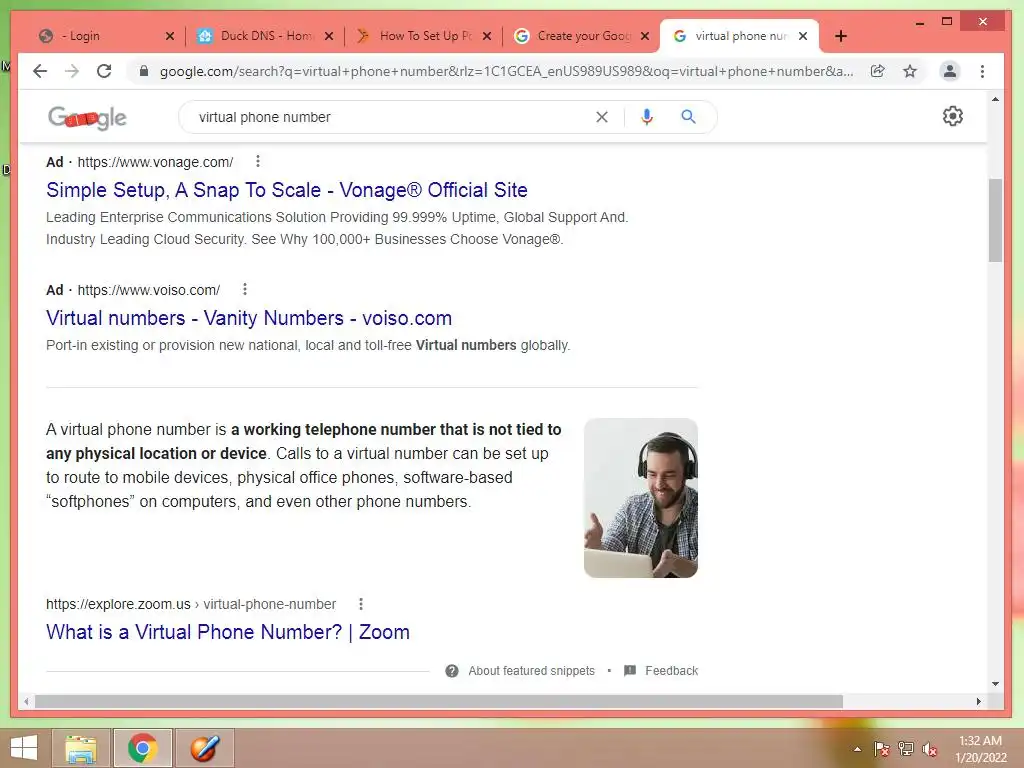The width and height of the screenshot is (1024, 768).
Task: Open What is a Virtual Phone Number Zoom link
Action: pyautogui.click(x=228, y=632)
